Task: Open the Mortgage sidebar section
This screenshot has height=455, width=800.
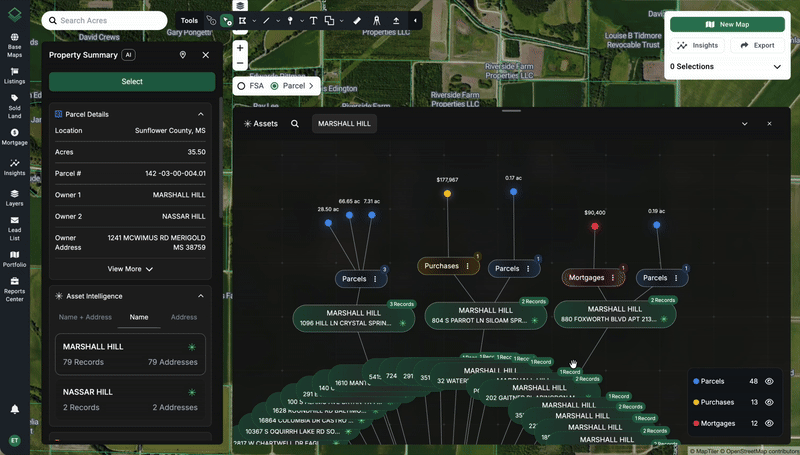Action: pos(14,136)
